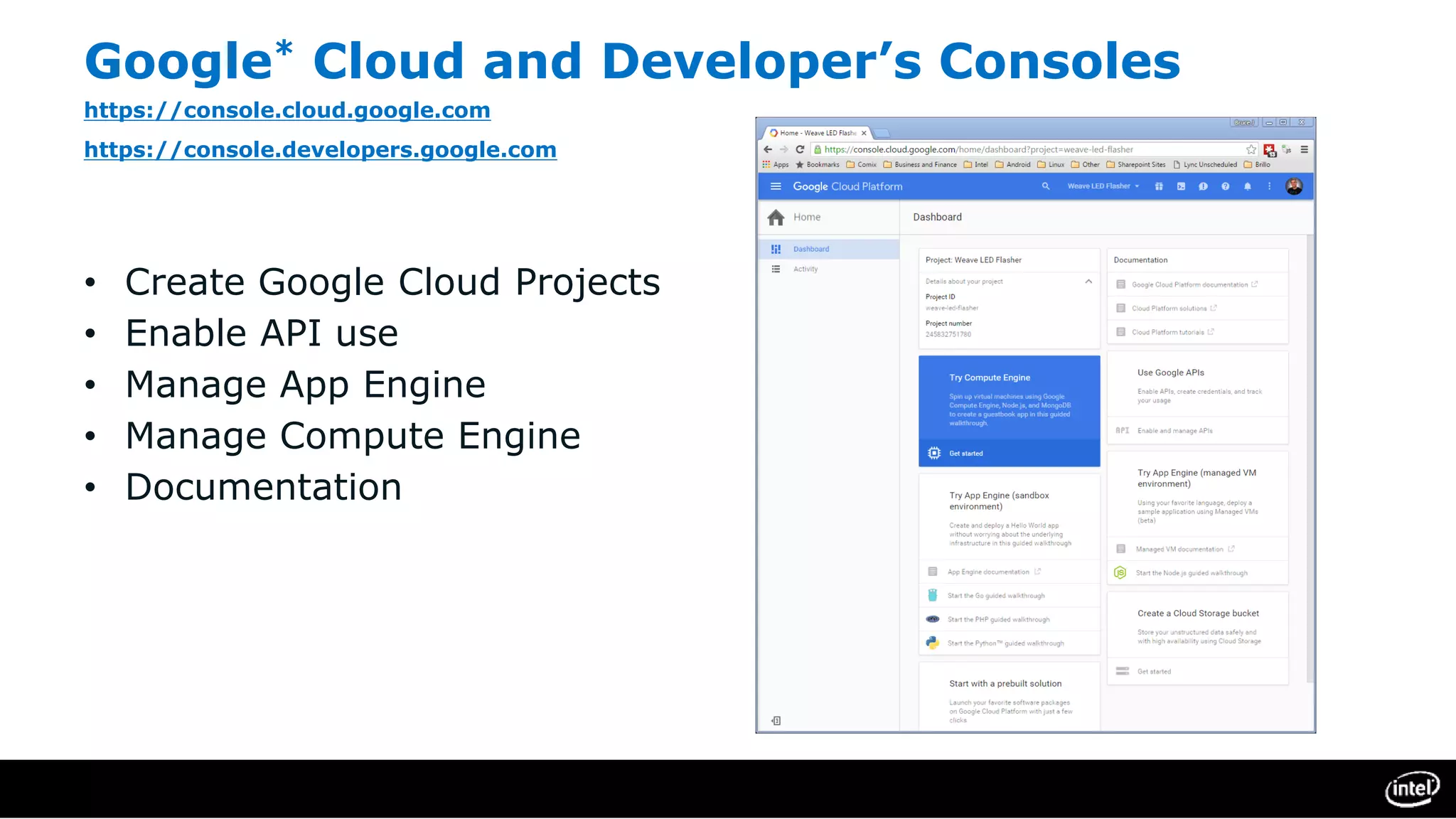This screenshot has height=819, width=1456.
Task: Open the three-dot more options menu
Action: click(x=1269, y=186)
